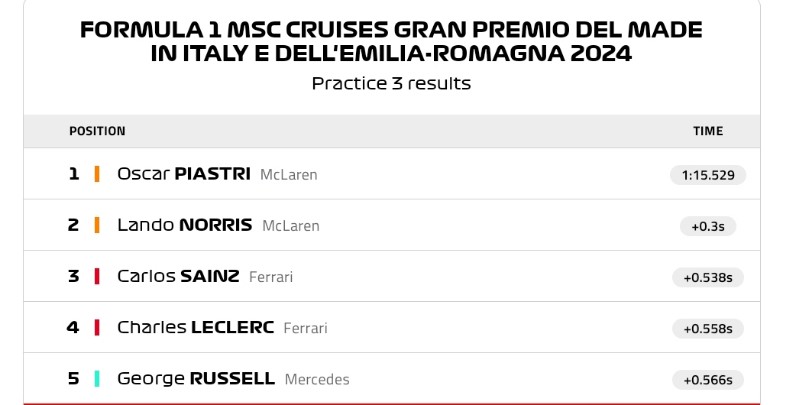Click the POSITION column header
The width and height of the screenshot is (799, 405).
pos(97,131)
